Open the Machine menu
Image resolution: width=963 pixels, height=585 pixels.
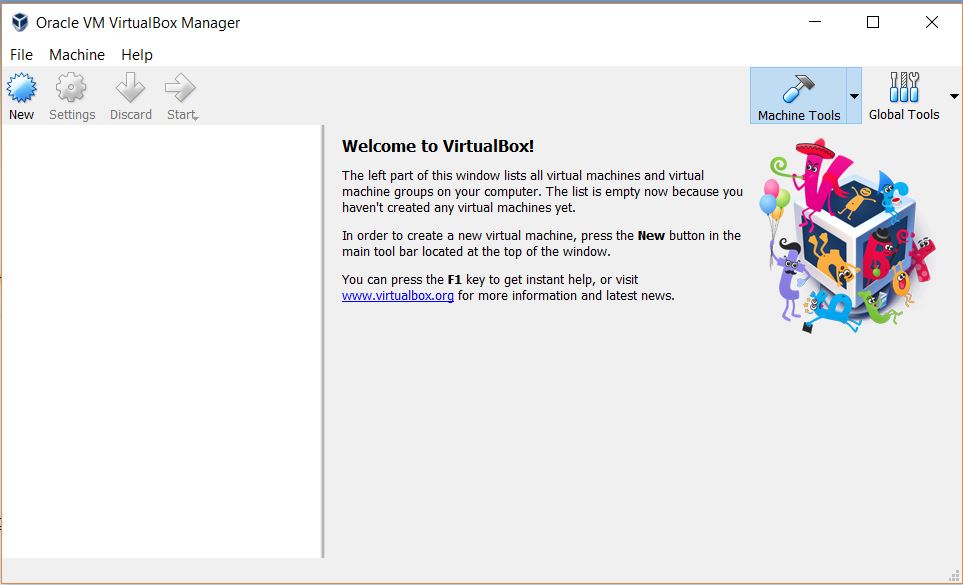point(76,55)
